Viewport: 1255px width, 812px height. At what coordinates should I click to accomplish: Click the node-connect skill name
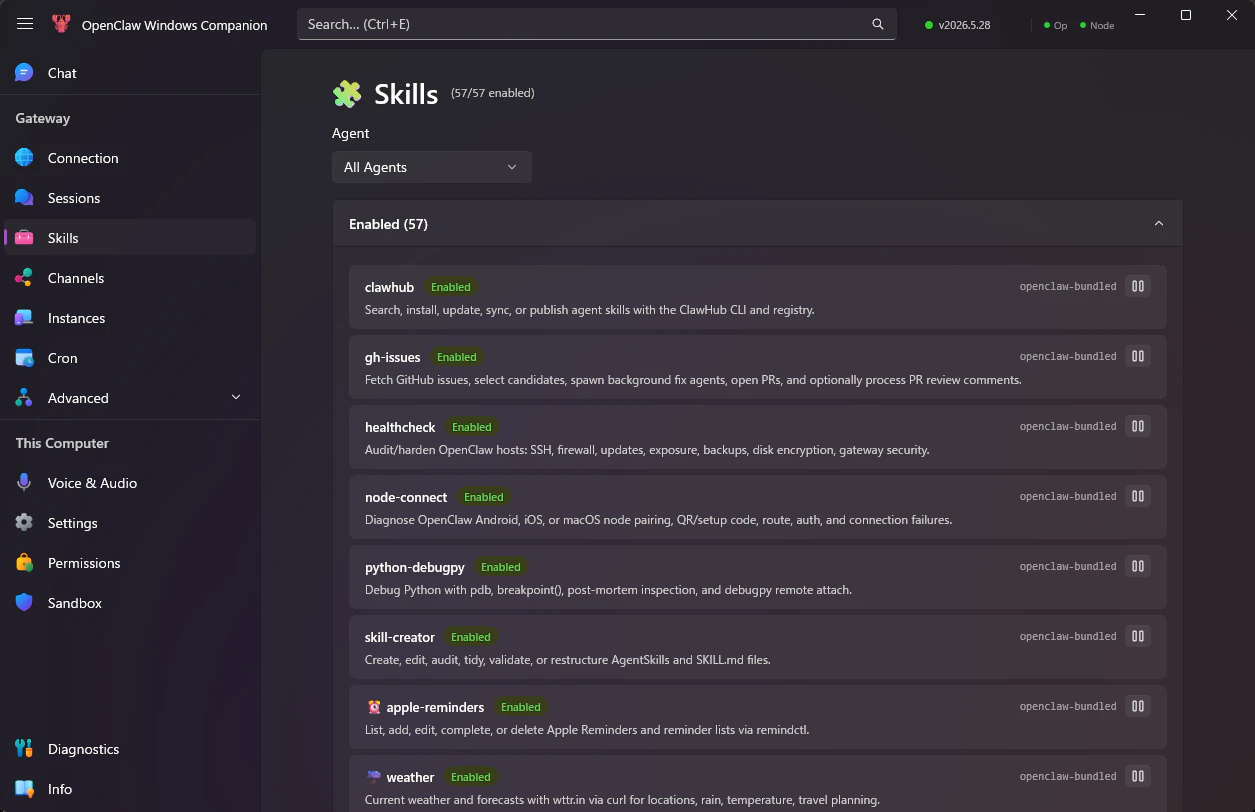pyautogui.click(x=406, y=497)
